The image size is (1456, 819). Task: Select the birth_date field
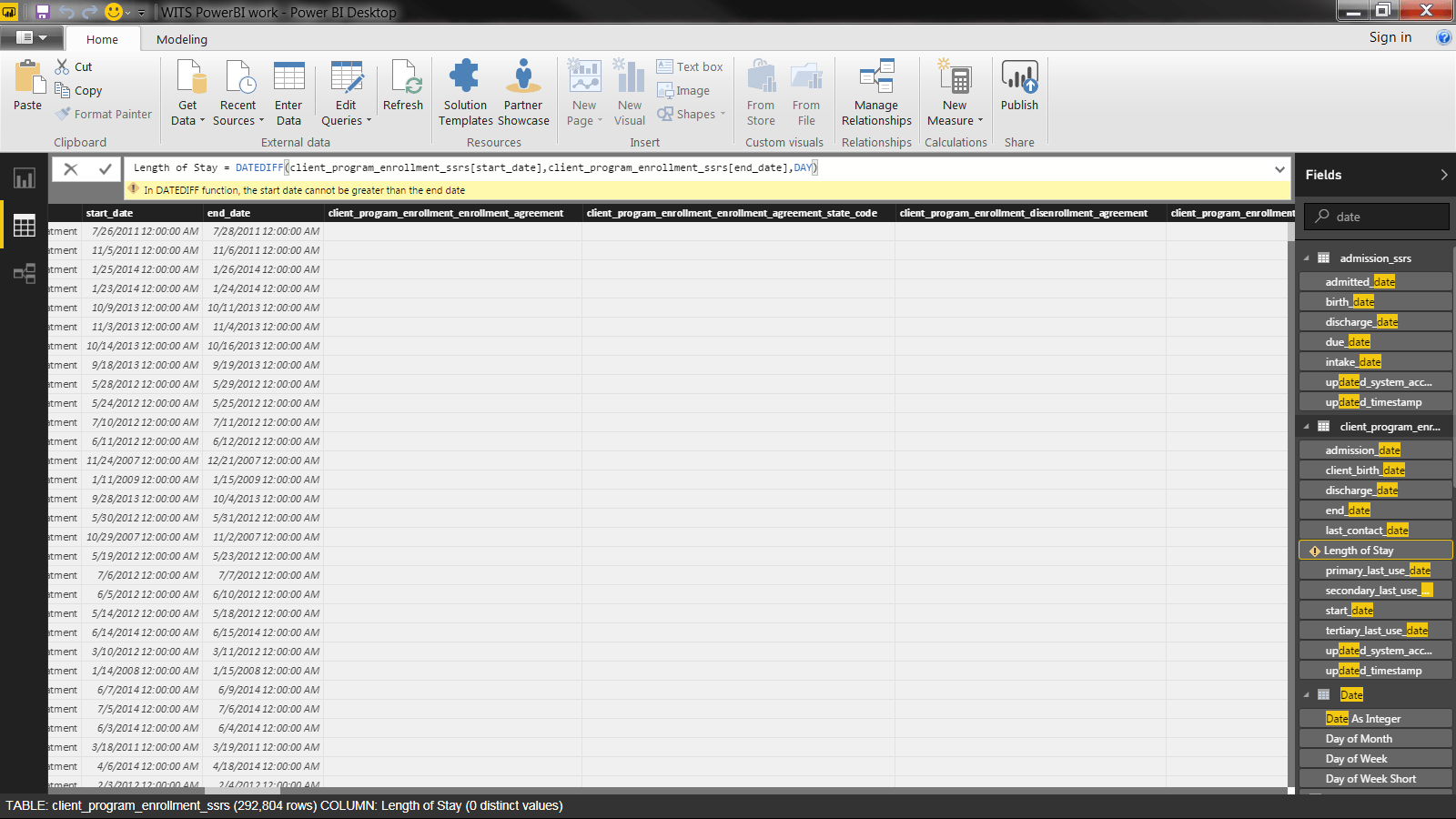coord(1375,302)
